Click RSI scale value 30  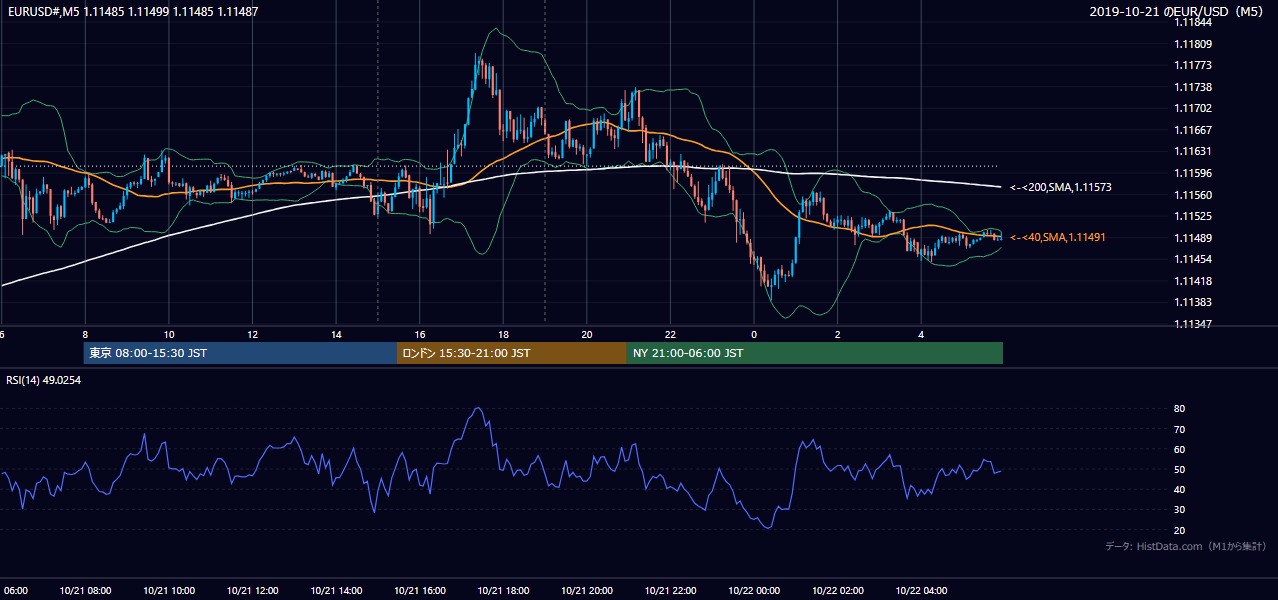click(x=1180, y=509)
